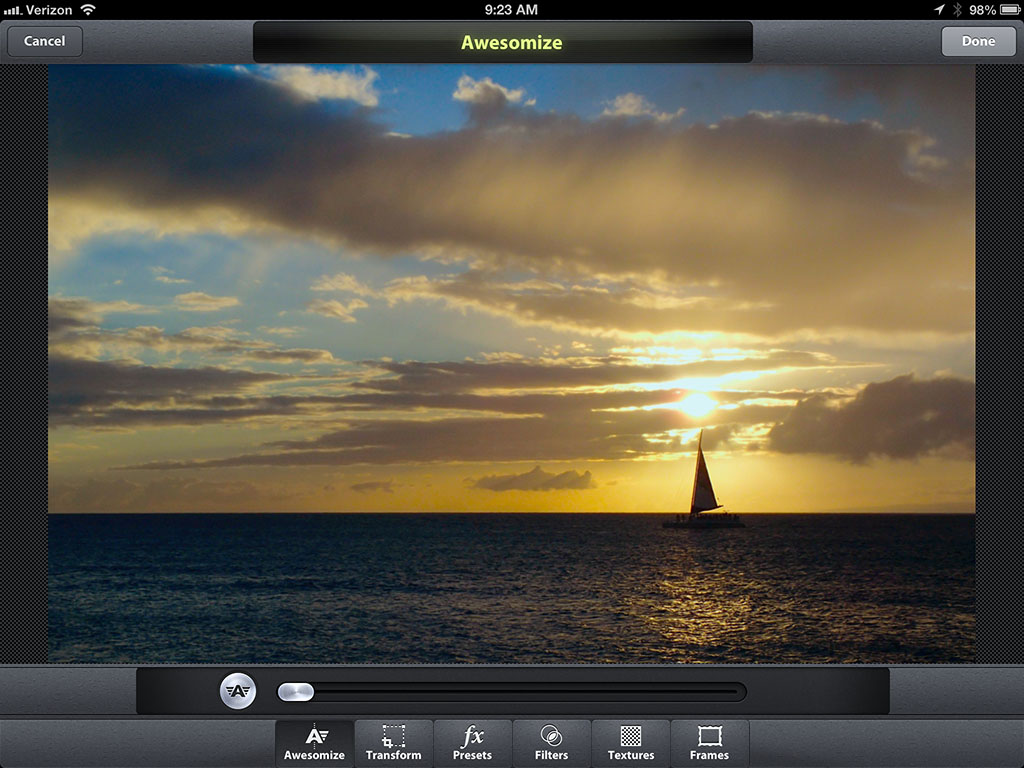Tap the sailboat in the photo

[703, 487]
